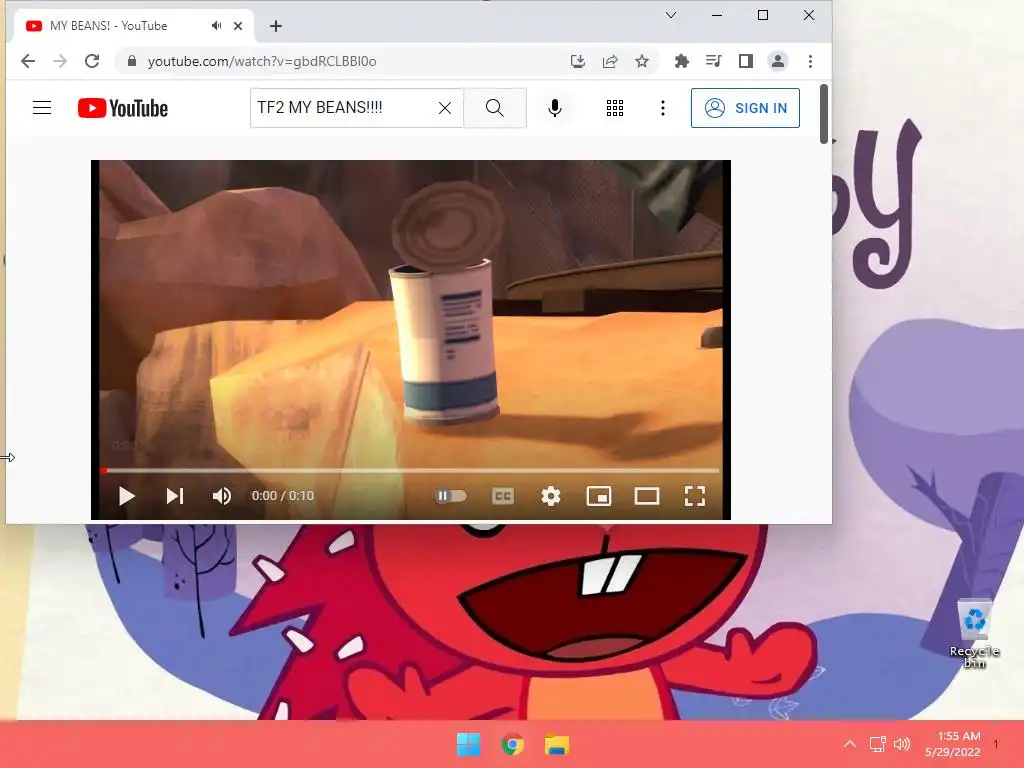This screenshot has height=768, width=1024.
Task: Install app from address bar icon
Action: point(577,61)
